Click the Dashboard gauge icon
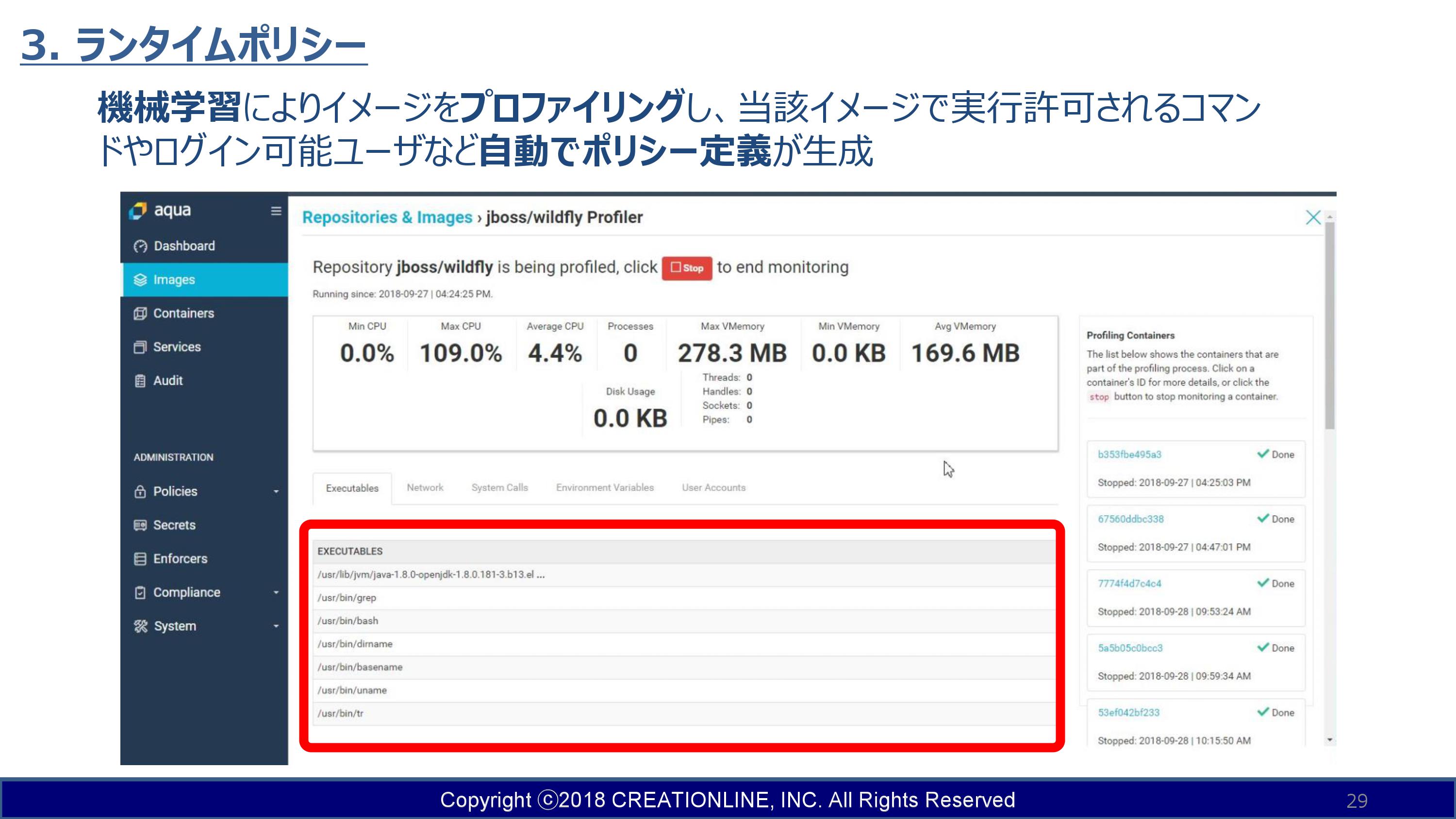Screen dimensions: 1456x819 tap(140, 246)
